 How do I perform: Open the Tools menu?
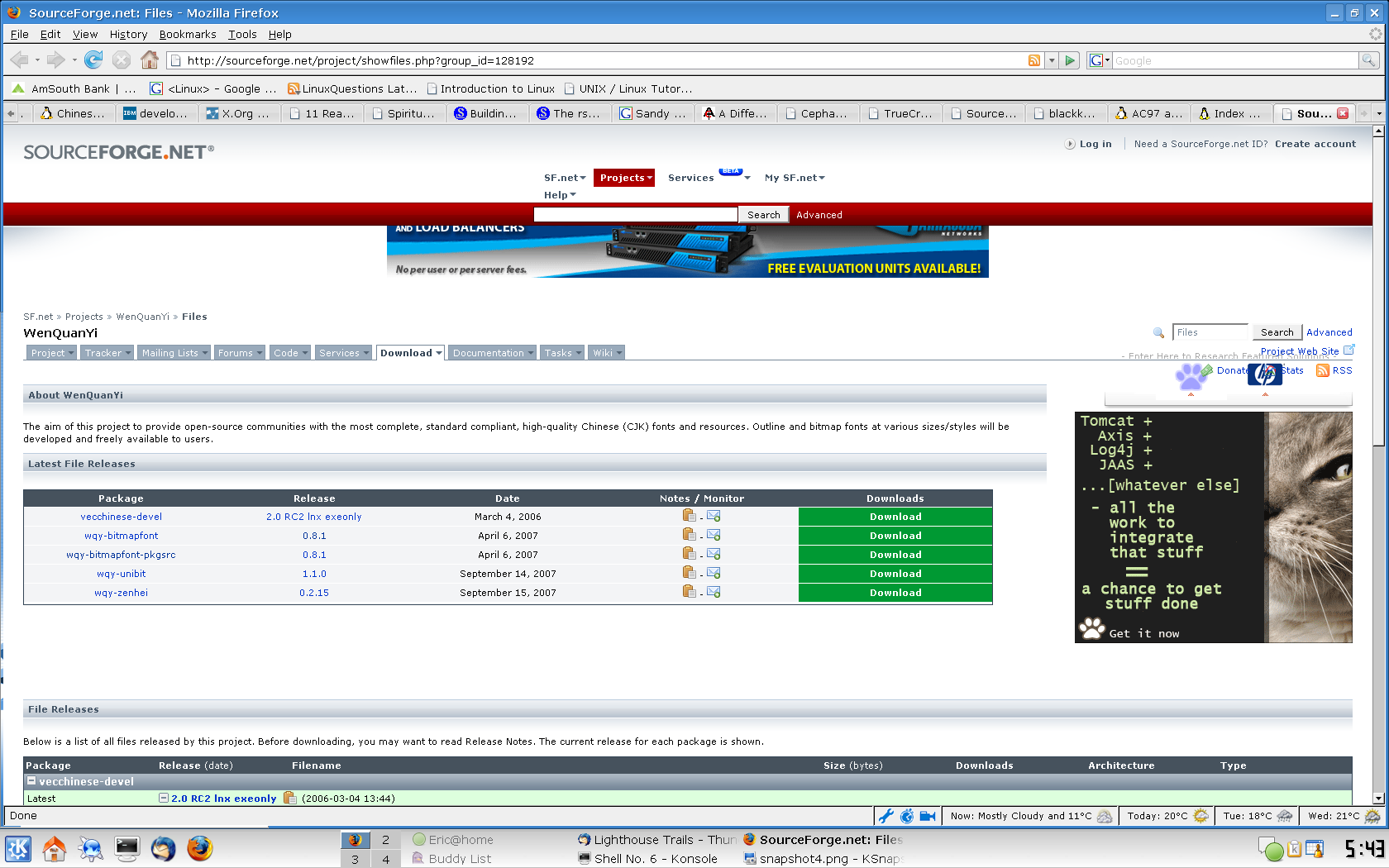pos(242,34)
